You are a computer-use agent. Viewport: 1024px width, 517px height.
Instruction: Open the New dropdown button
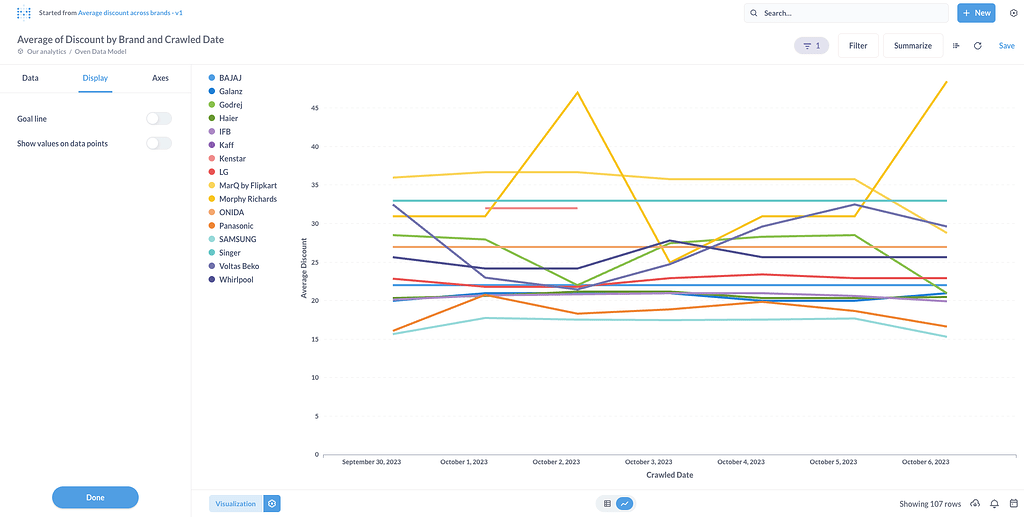coord(976,13)
